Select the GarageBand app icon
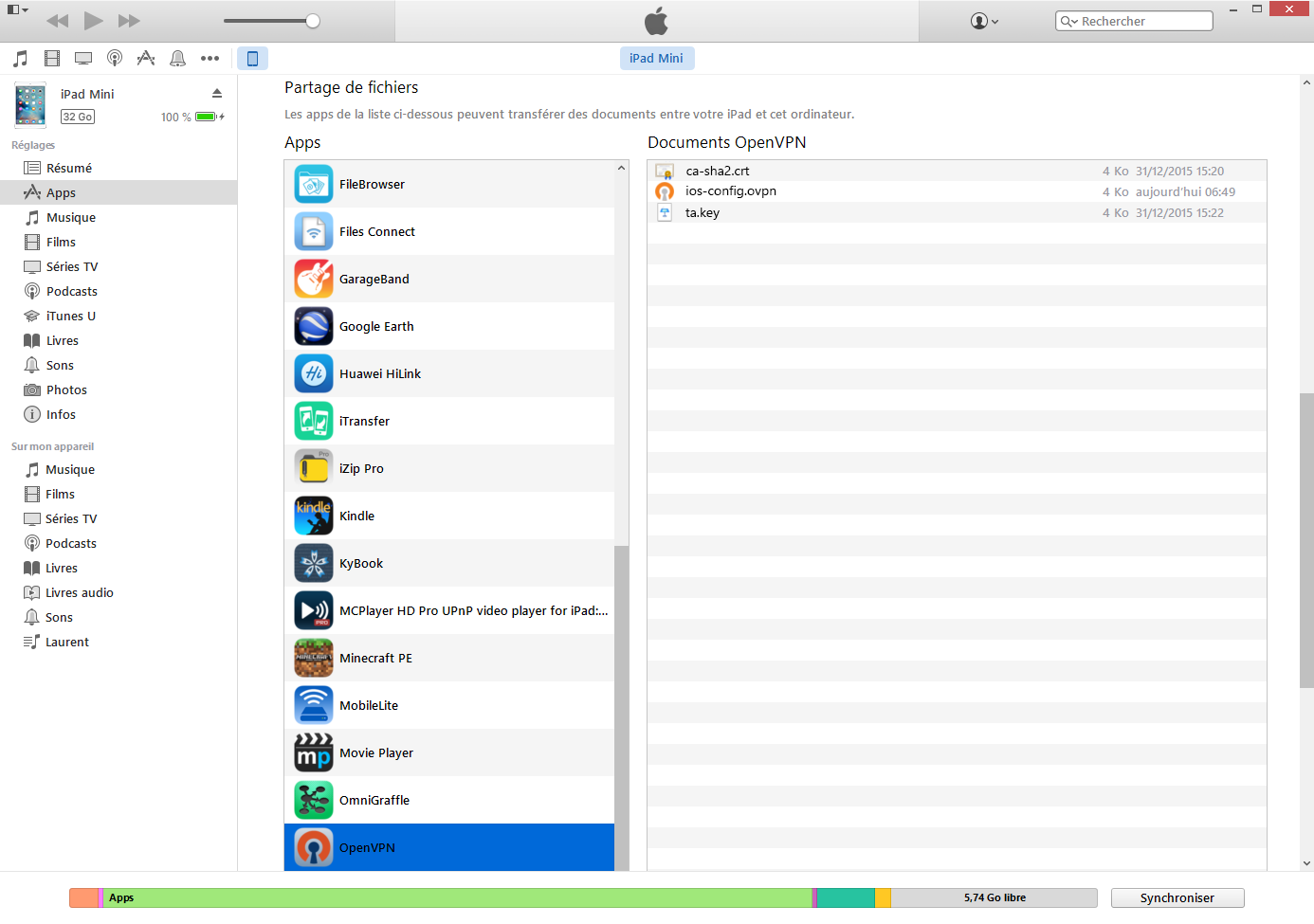This screenshot has height=924, width=1314. [314, 279]
